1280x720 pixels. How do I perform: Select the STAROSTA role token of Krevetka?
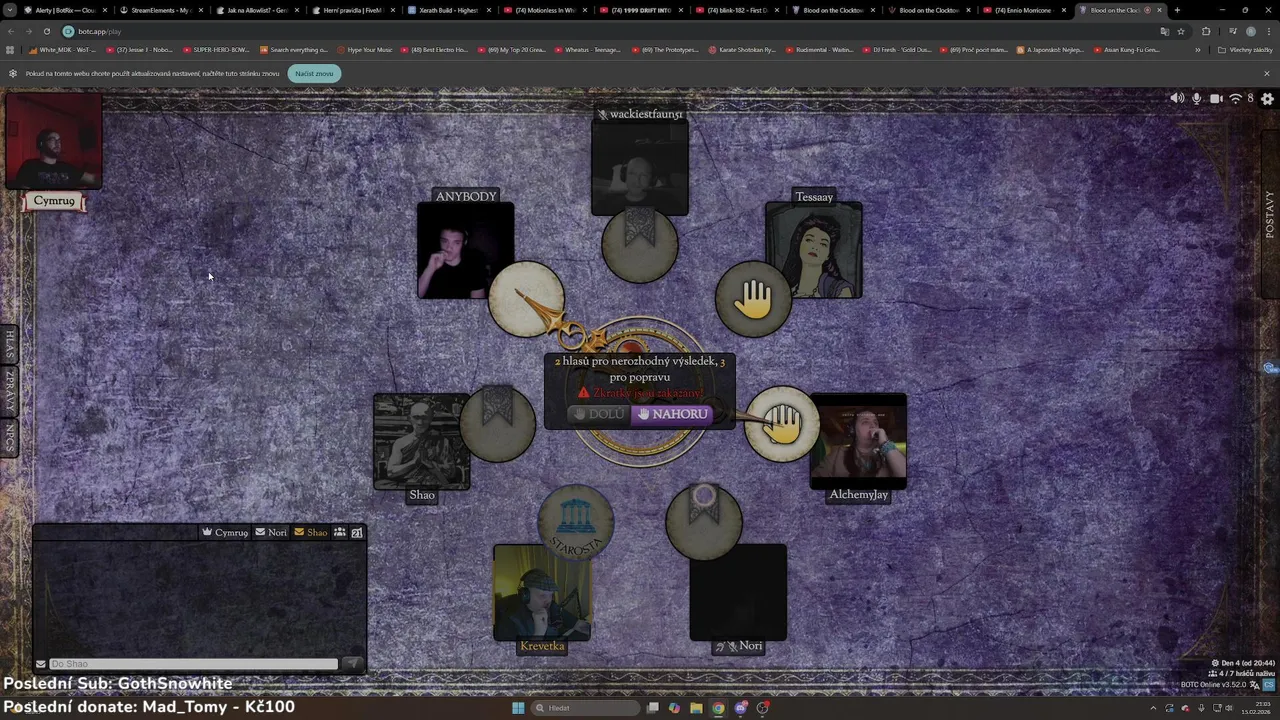[x=575, y=522]
